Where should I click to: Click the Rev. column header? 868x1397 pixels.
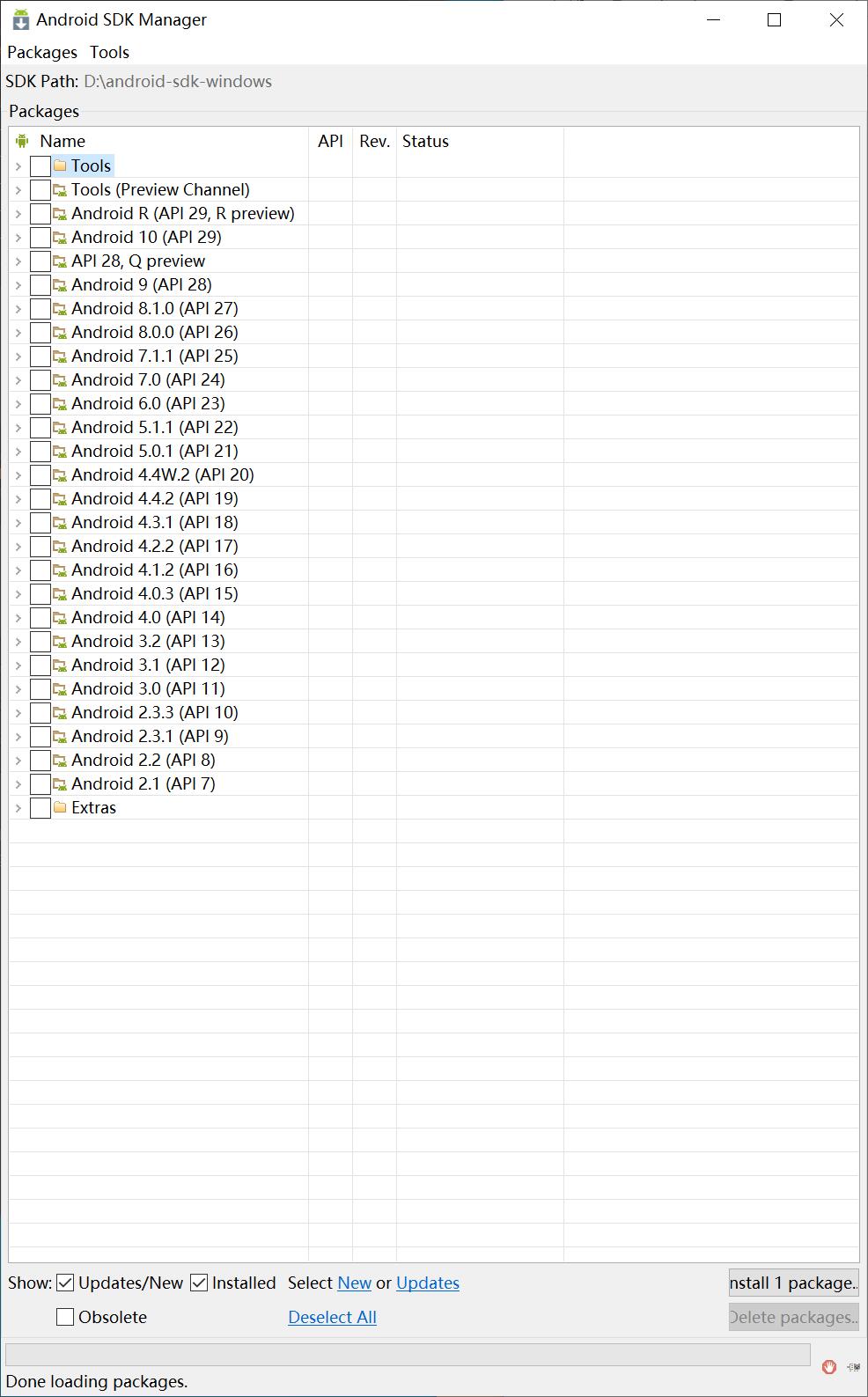click(374, 141)
